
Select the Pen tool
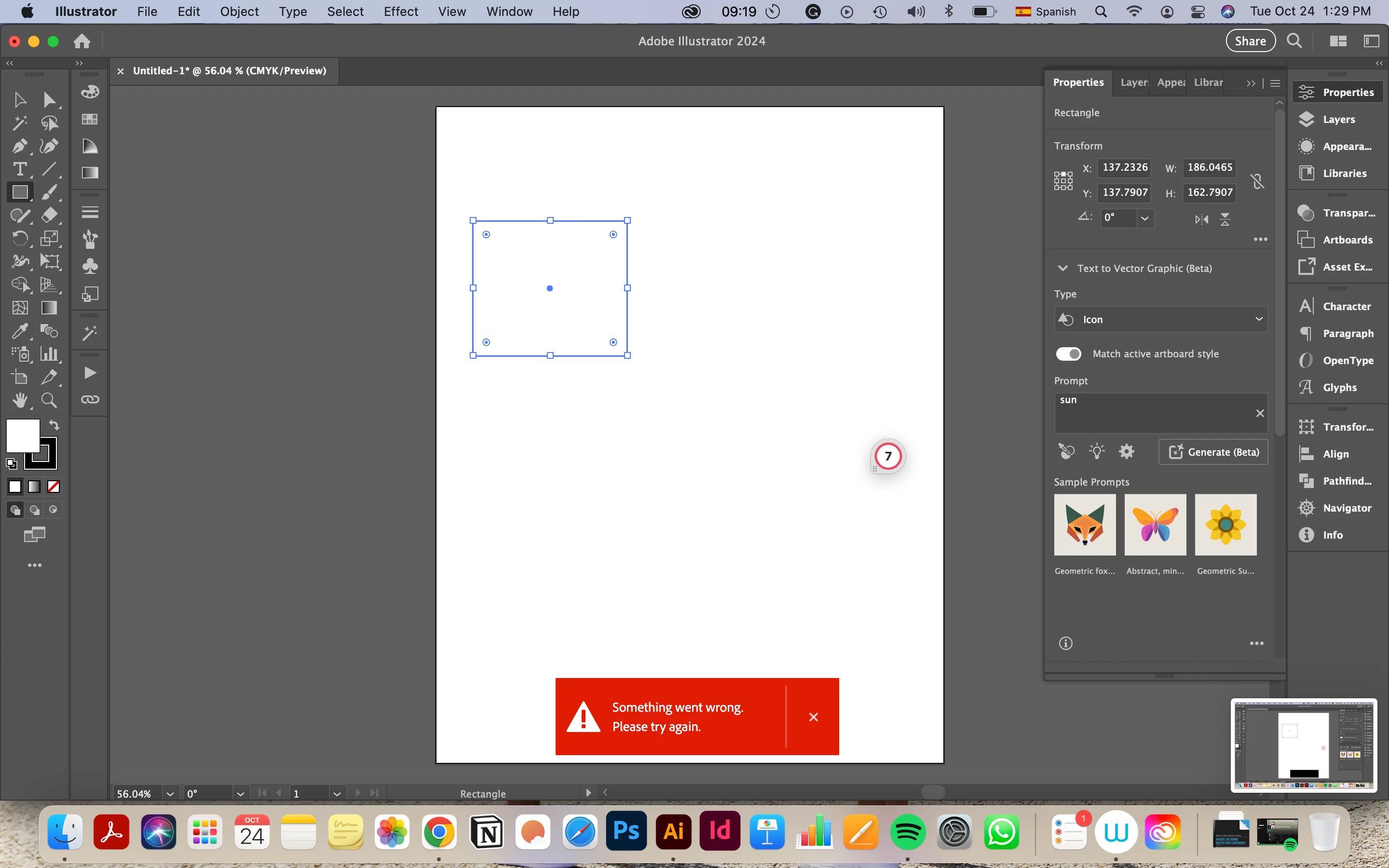(x=19, y=147)
